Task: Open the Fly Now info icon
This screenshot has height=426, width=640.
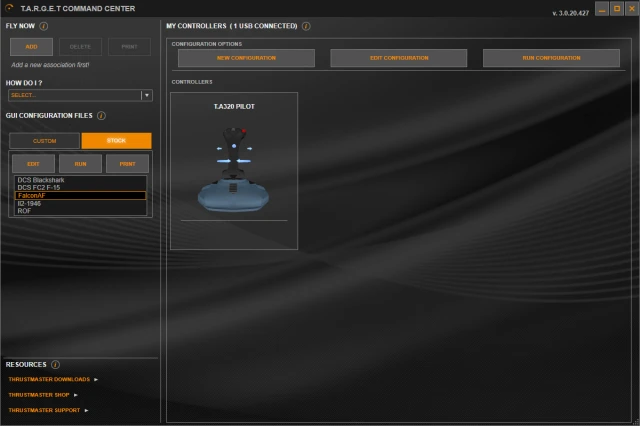Action: pyautogui.click(x=43, y=26)
